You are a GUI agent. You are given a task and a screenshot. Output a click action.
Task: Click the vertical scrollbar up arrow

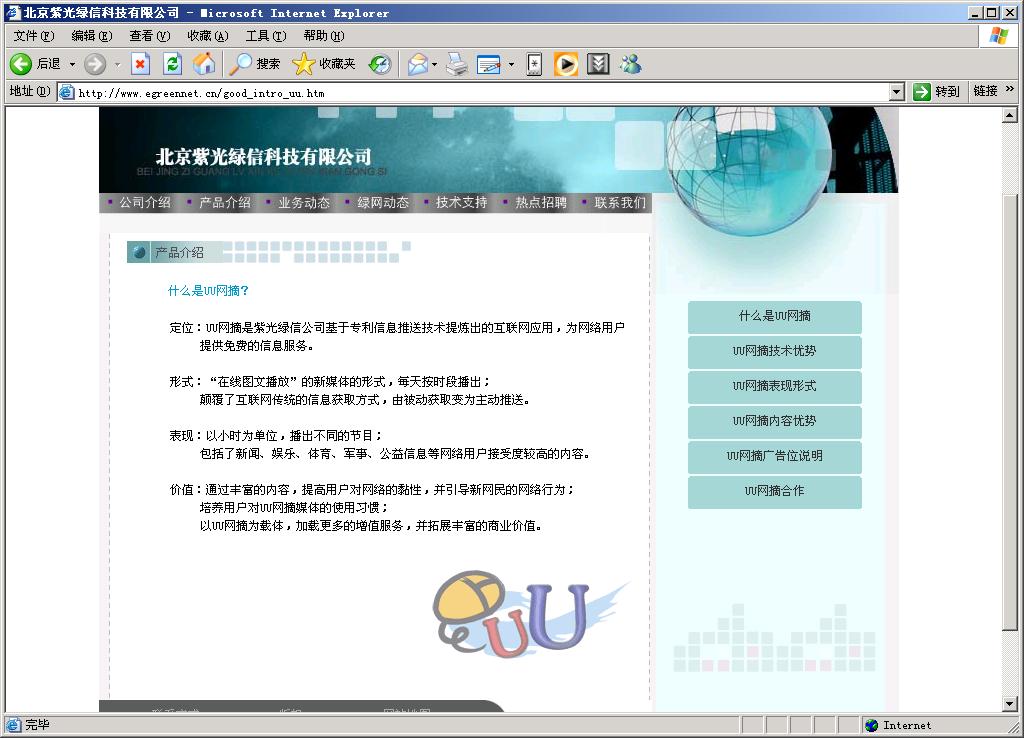click(1010, 116)
